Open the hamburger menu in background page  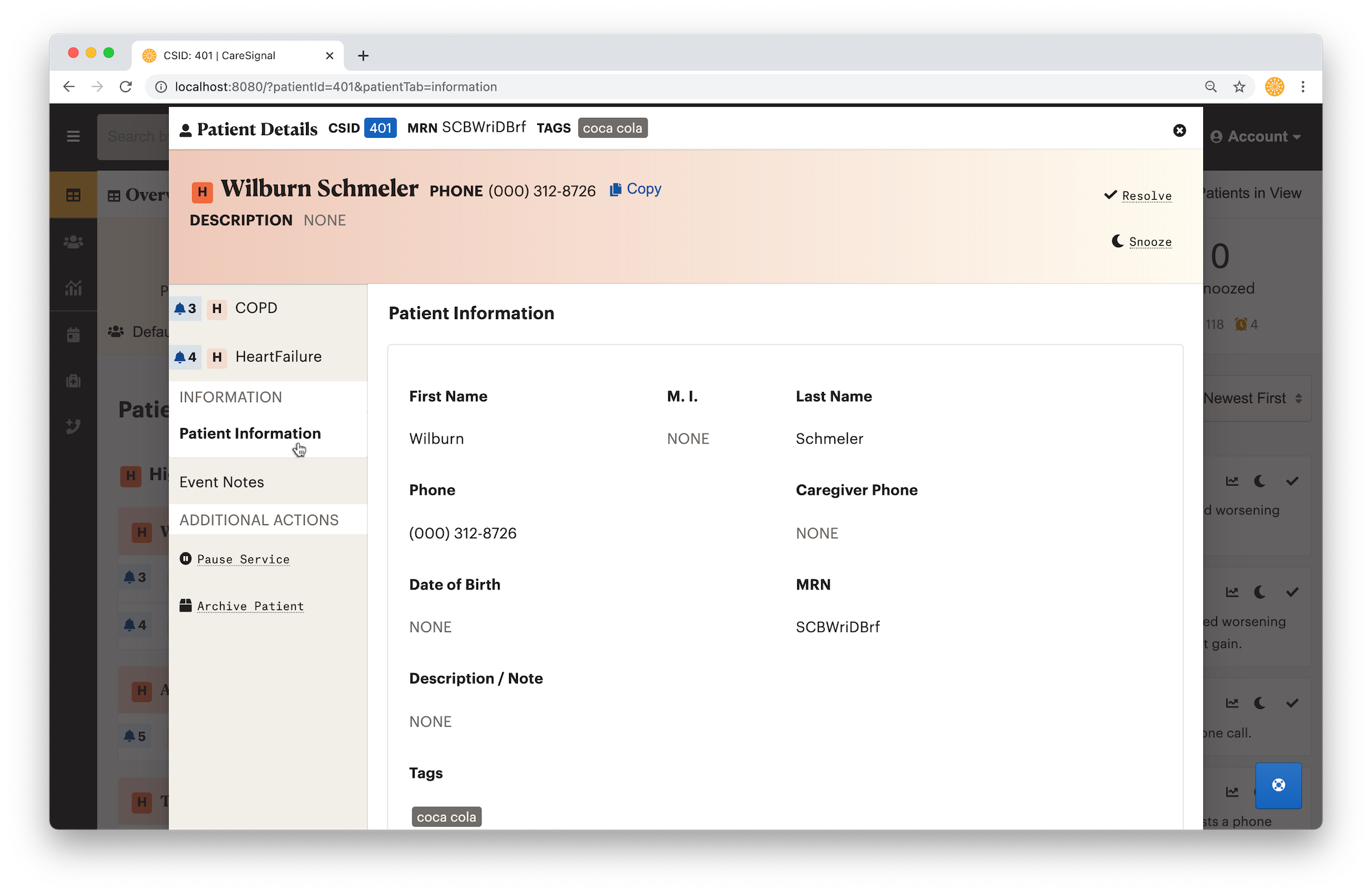73,136
